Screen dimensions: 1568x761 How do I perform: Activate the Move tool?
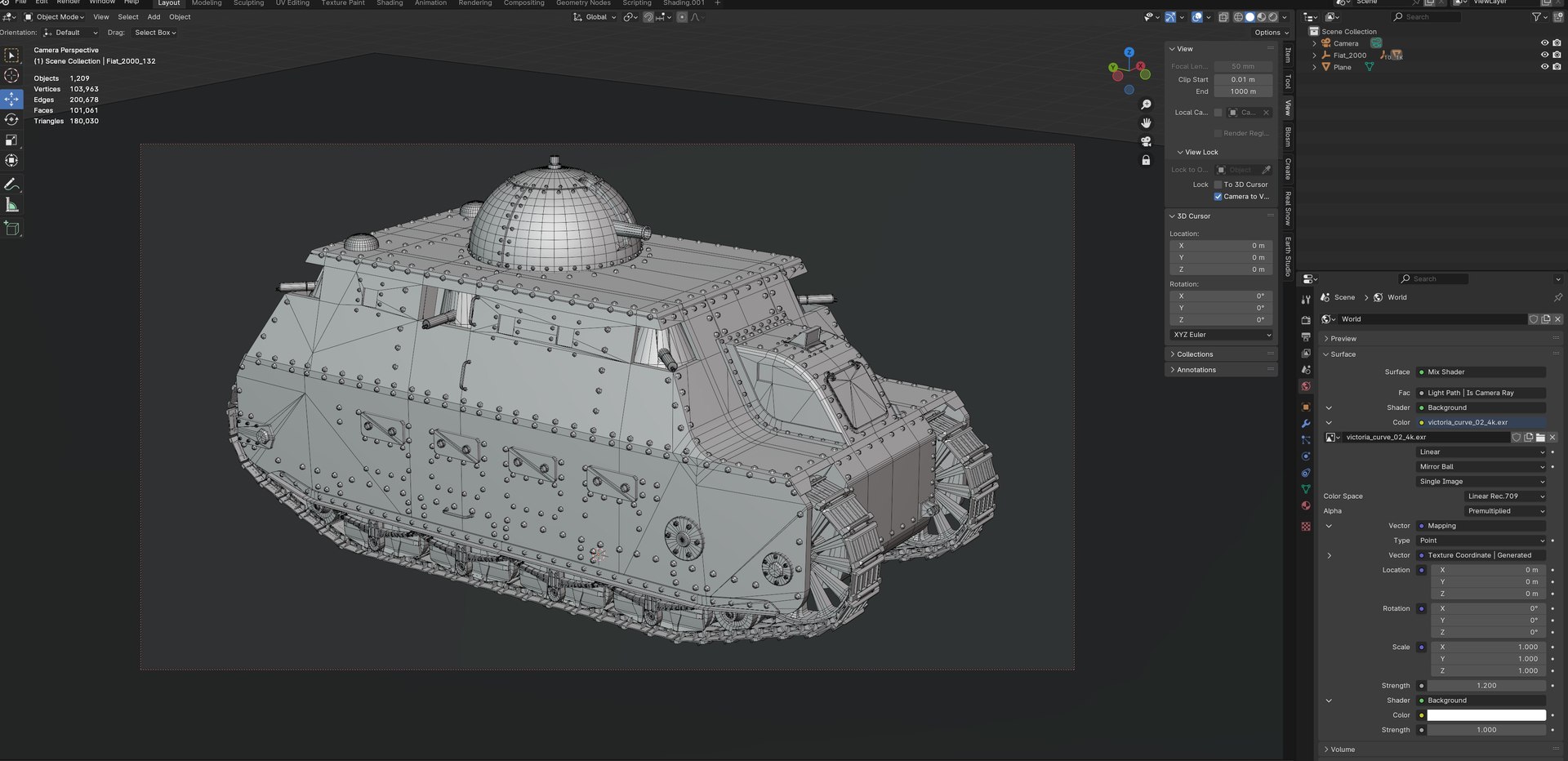click(11, 99)
